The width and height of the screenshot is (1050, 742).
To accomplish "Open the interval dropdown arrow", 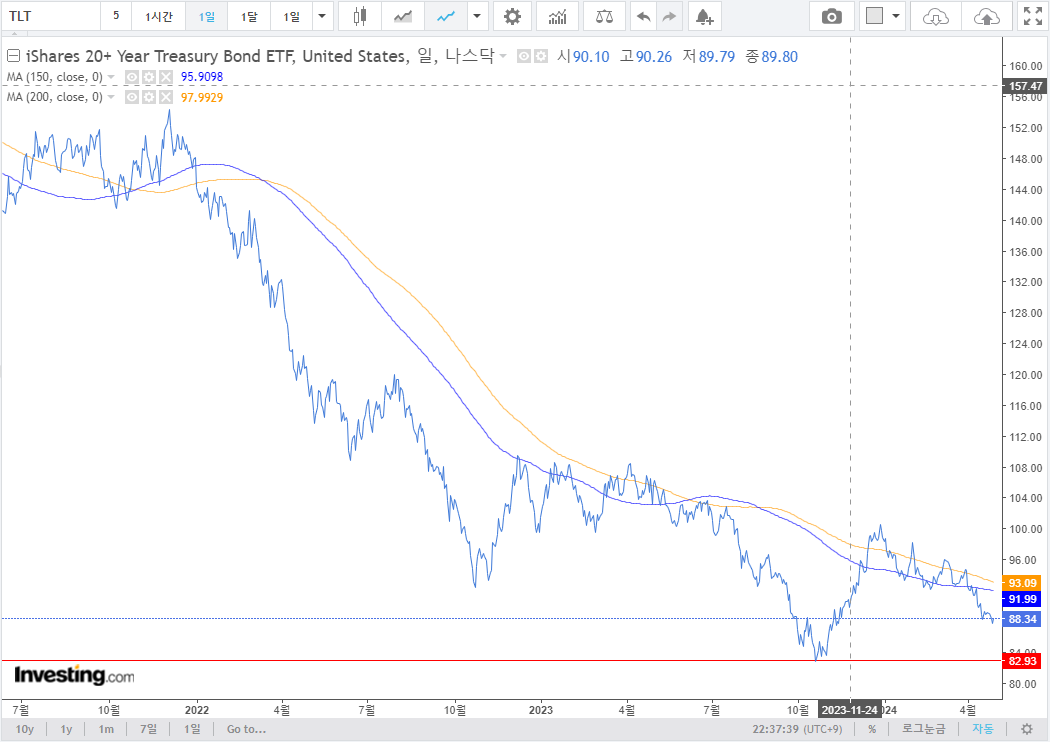I will 322,16.
